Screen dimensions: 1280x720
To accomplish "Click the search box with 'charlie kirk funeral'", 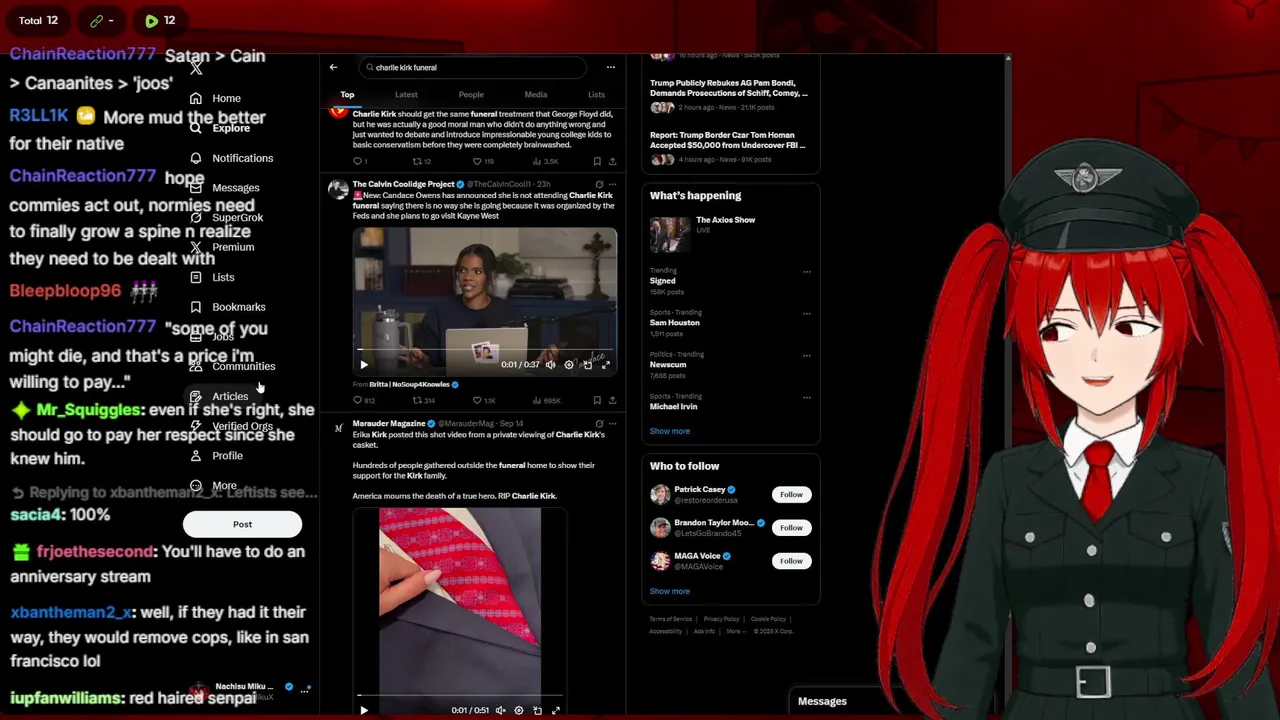I will point(472,67).
